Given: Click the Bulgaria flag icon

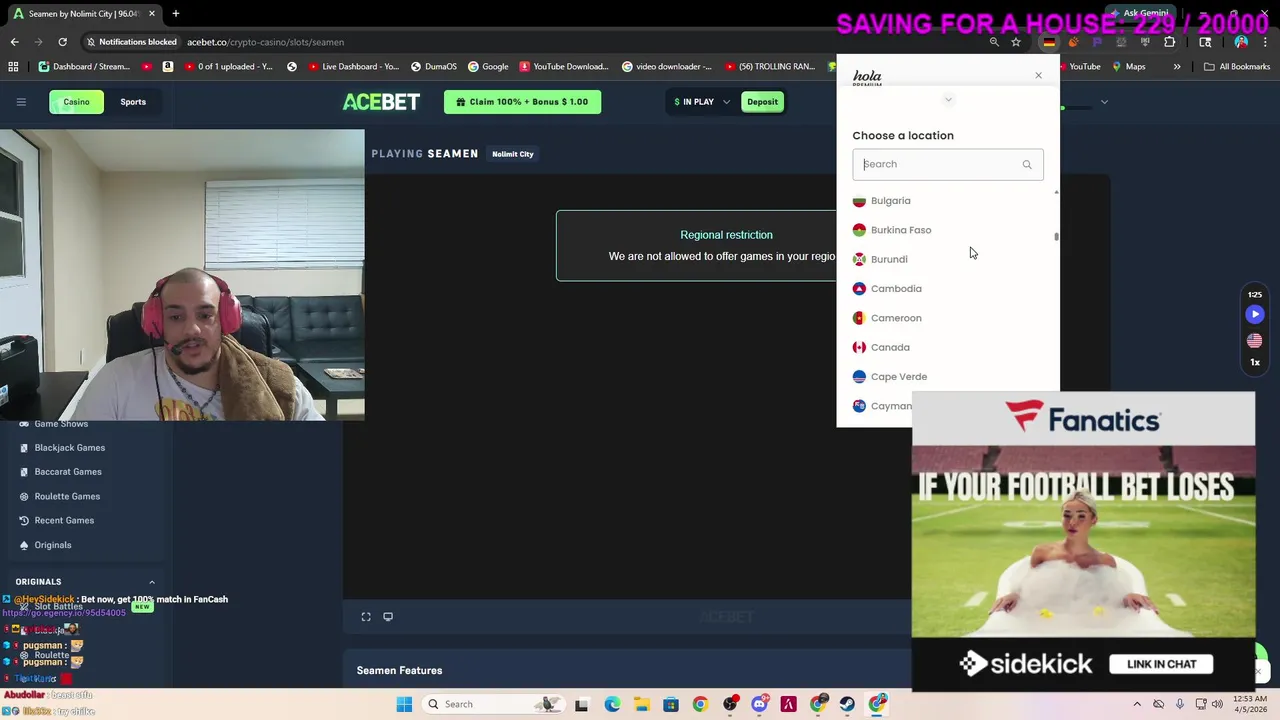Looking at the screenshot, I should click(859, 201).
